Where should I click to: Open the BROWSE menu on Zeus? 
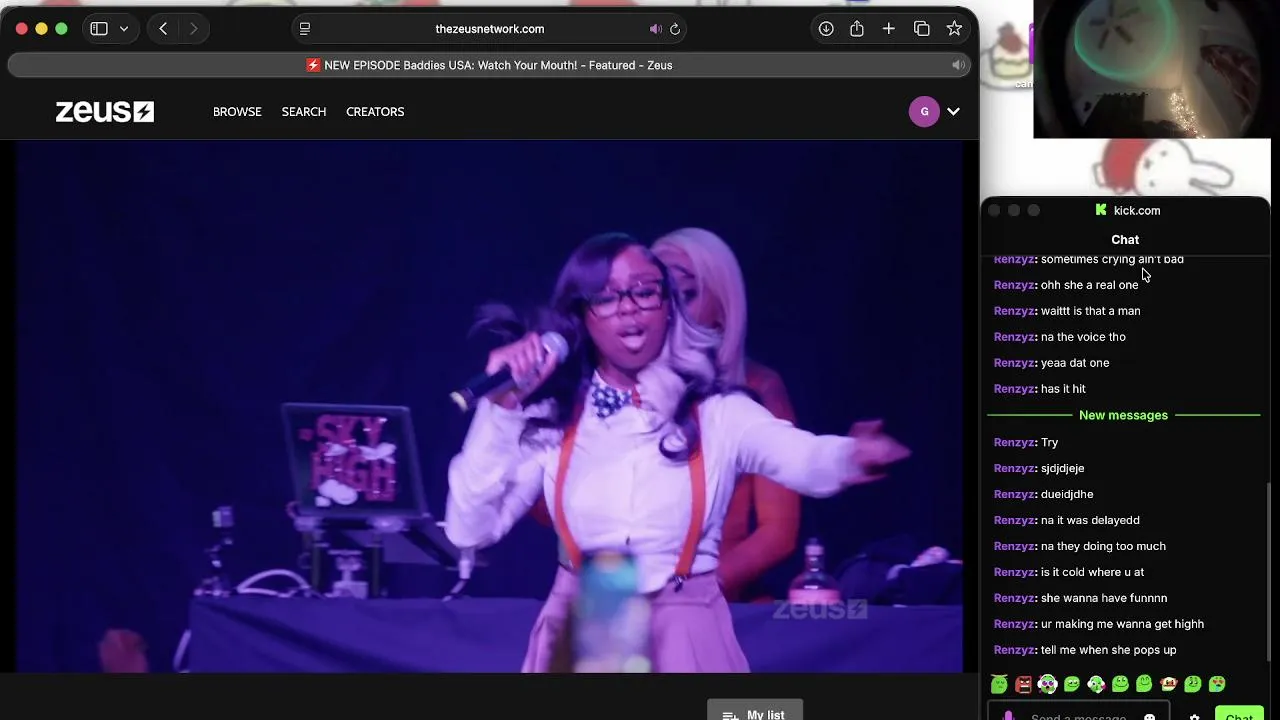237,112
